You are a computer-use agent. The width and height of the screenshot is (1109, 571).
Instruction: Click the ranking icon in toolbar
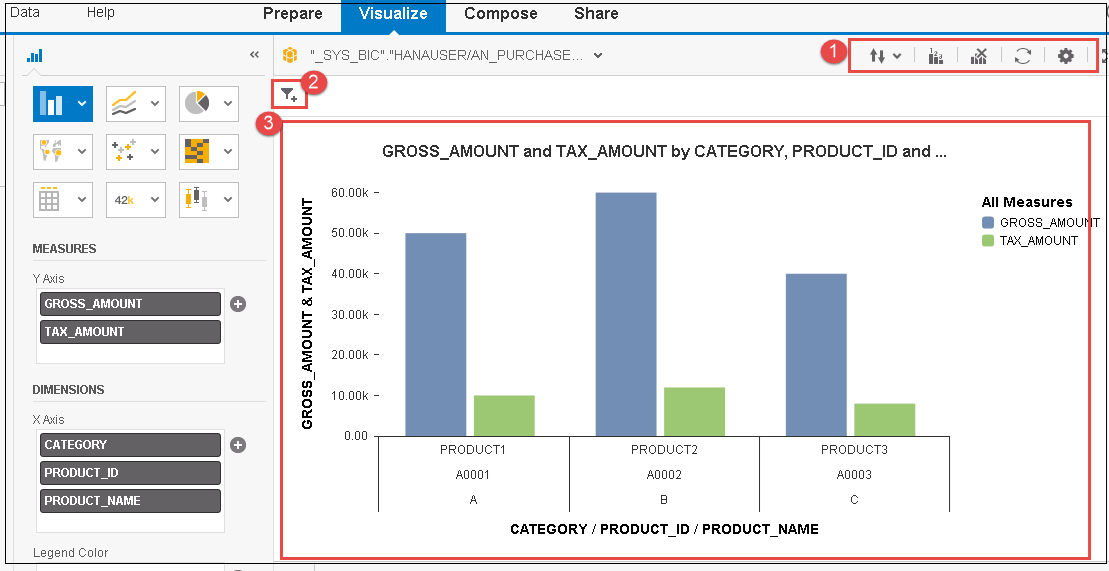tap(936, 56)
